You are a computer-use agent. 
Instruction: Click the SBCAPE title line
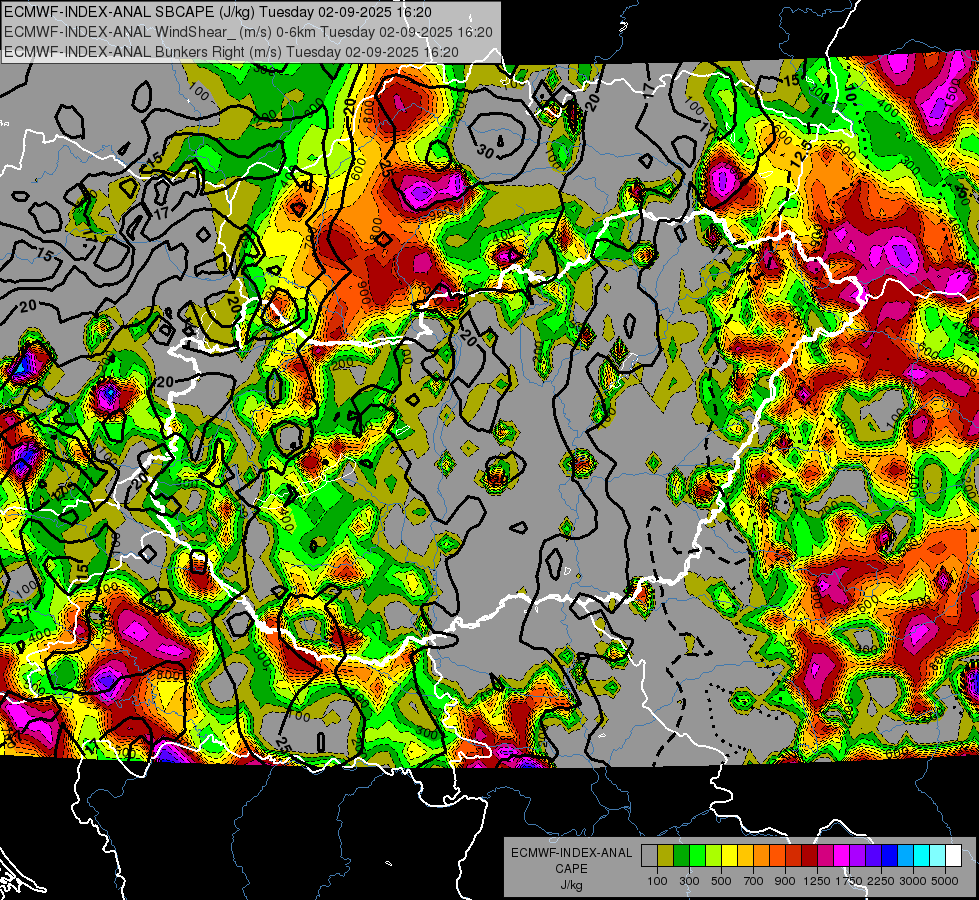217,12
